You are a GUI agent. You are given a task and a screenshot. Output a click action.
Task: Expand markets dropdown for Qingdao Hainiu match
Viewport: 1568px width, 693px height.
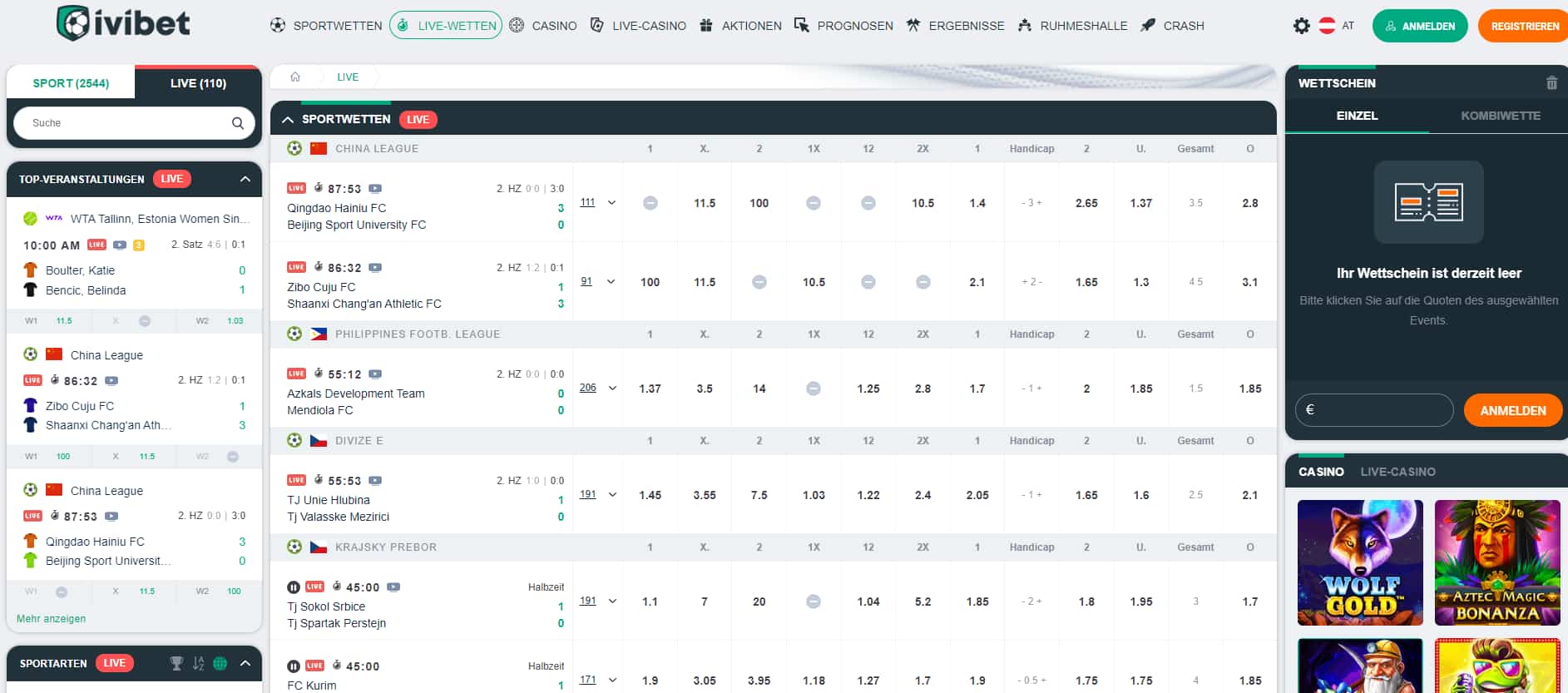[x=612, y=203]
